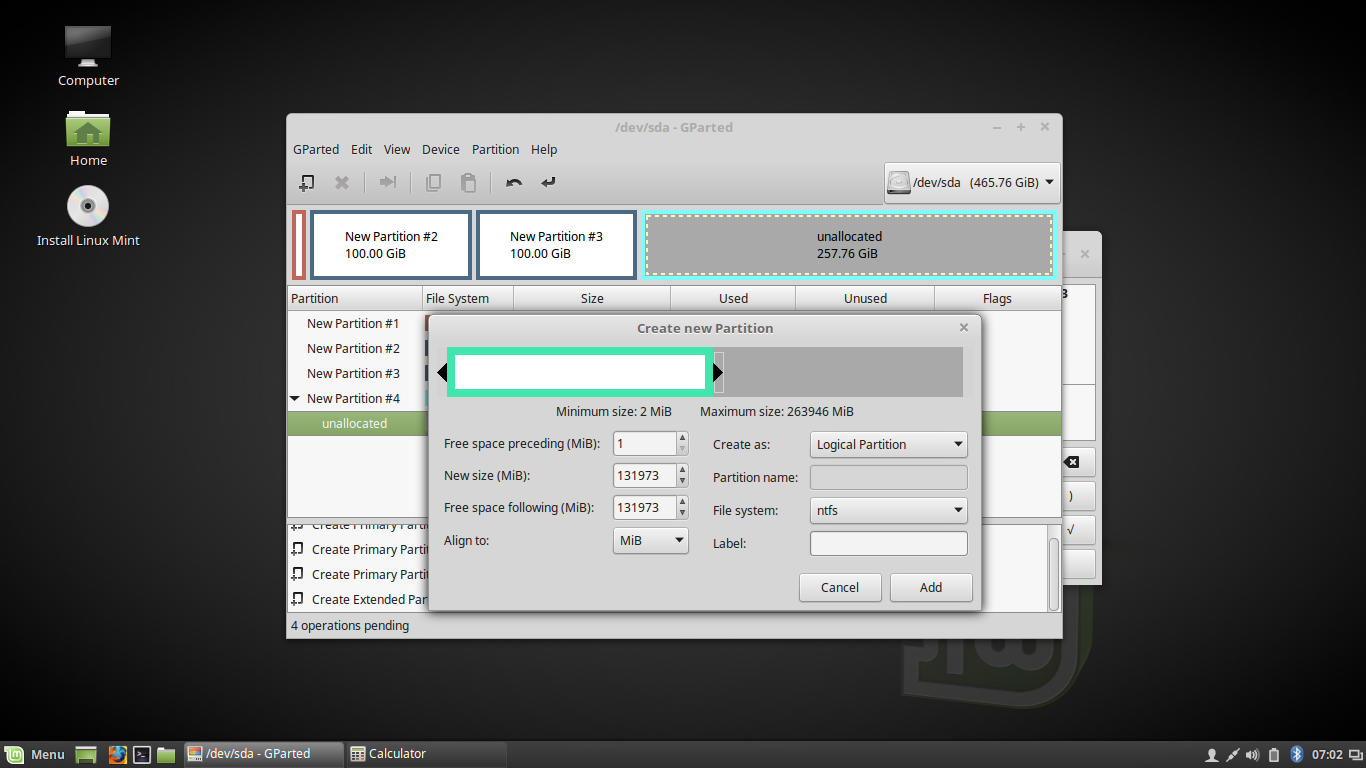Open the ntfs File system dropdown
The width and height of the screenshot is (1366, 768).
pos(888,510)
